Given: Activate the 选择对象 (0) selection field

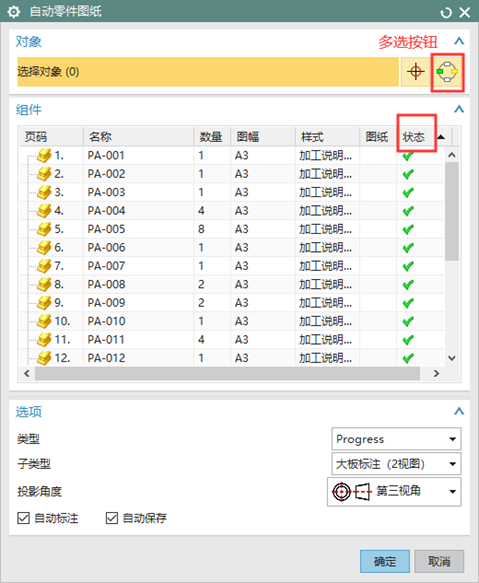Looking at the screenshot, I should click(x=208, y=71).
